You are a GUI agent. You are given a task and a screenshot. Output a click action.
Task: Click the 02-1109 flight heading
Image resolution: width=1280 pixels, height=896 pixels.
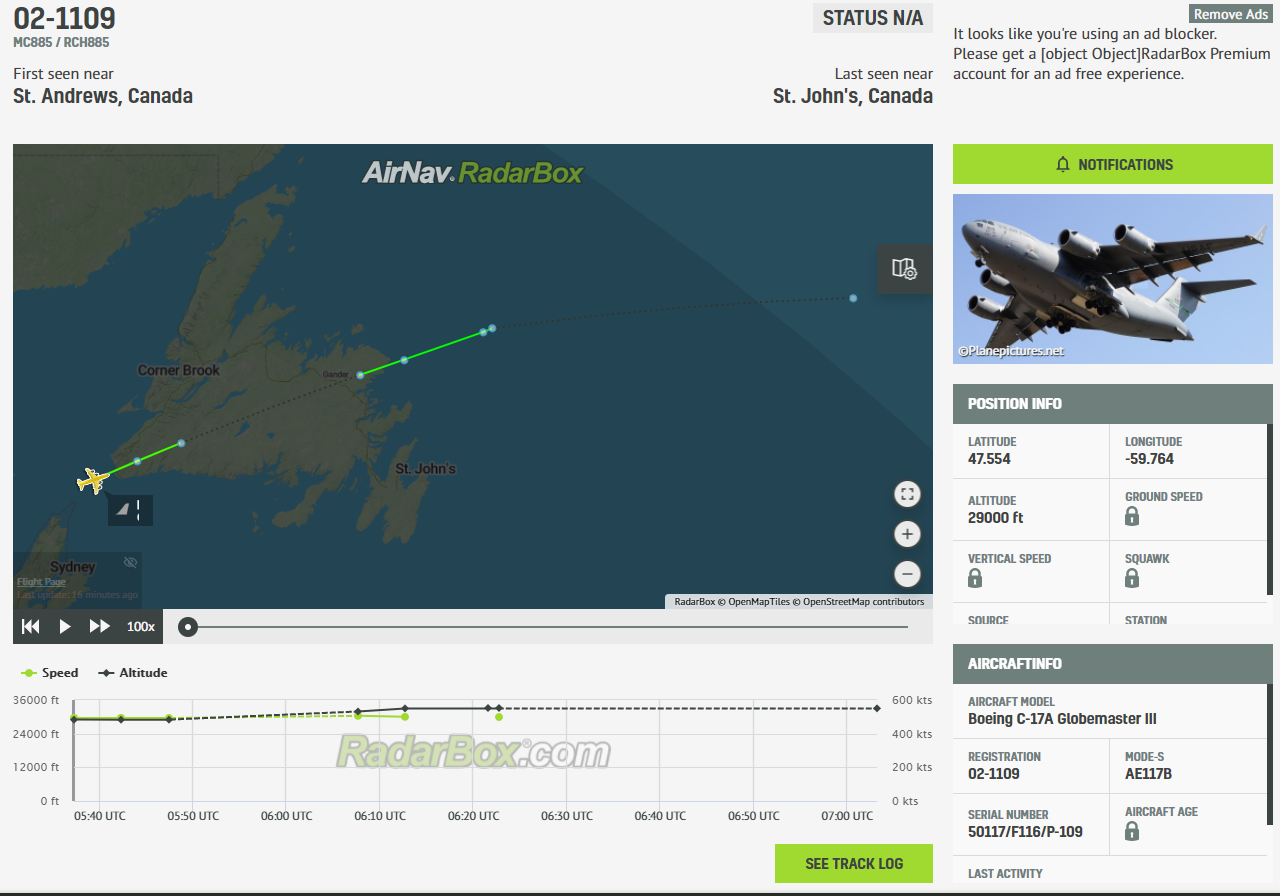pyautogui.click(x=64, y=18)
